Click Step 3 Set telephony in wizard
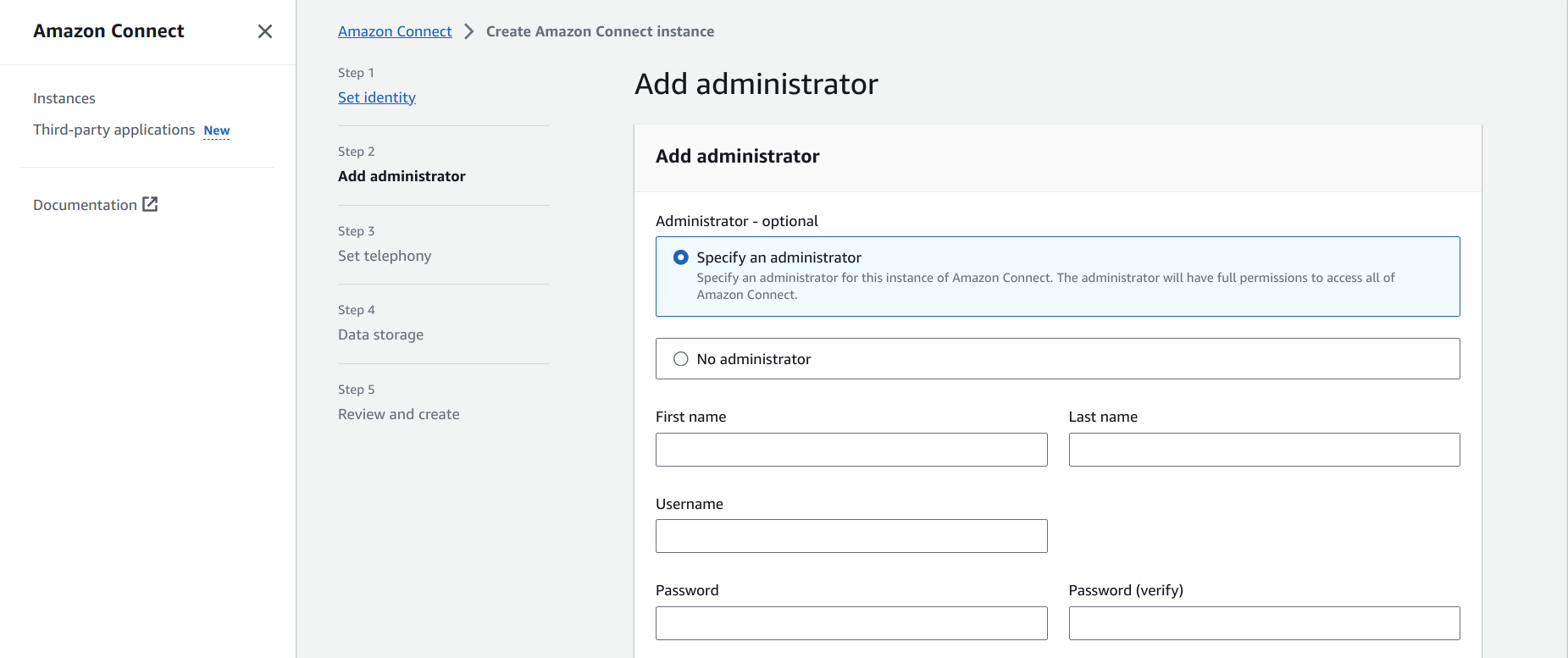Screen dimensions: 1568x658 point(385,256)
